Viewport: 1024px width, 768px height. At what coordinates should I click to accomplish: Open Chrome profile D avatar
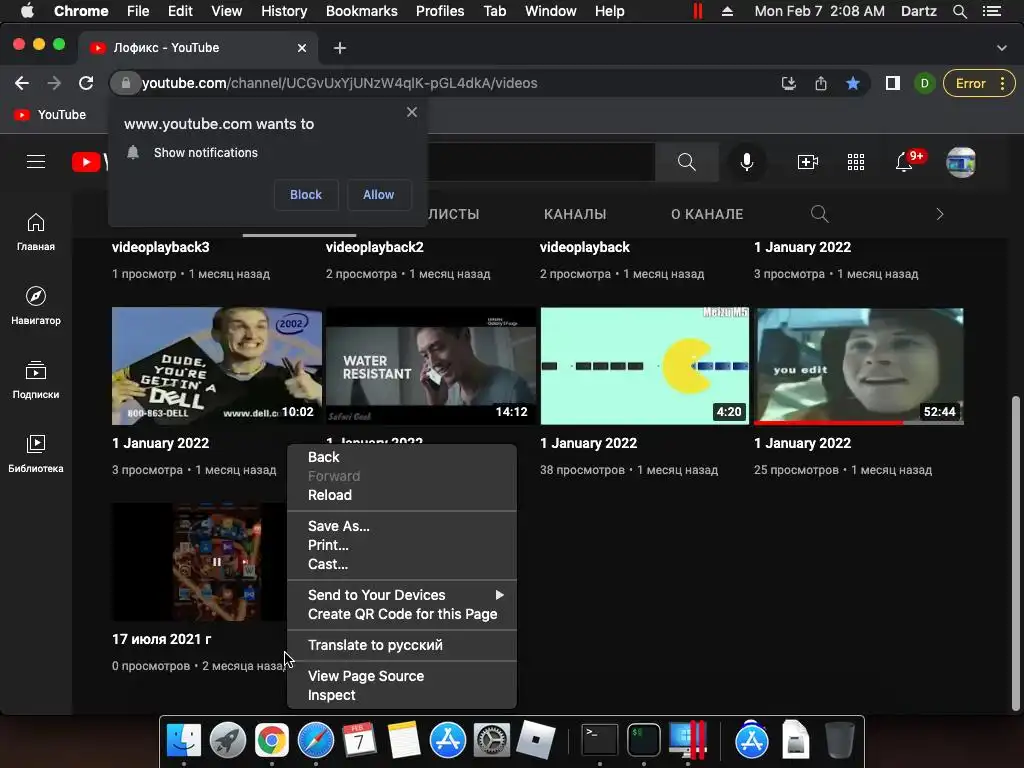point(924,83)
